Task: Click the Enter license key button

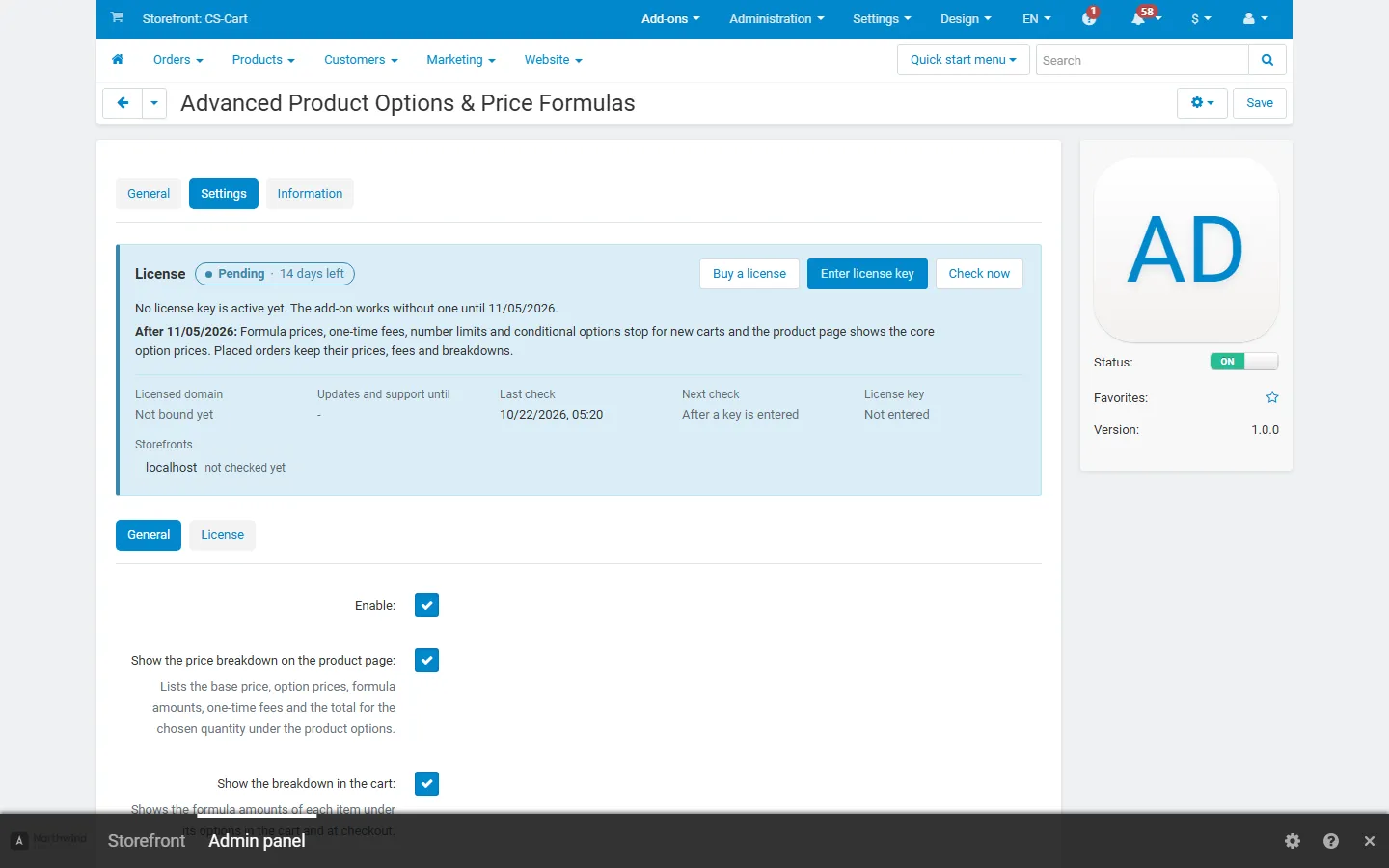Action: (867, 274)
